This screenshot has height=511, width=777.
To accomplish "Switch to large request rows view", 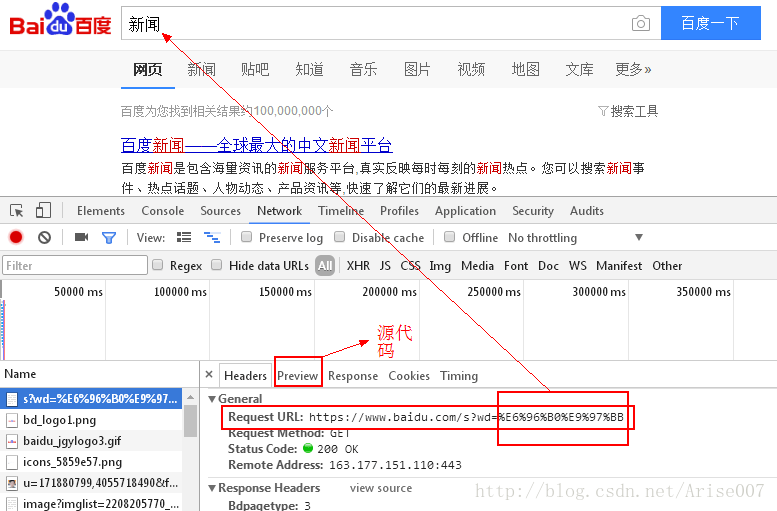I will coord(184,237).
